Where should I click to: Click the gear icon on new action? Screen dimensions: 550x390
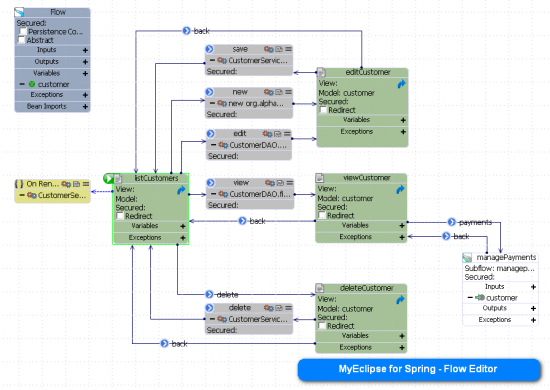pyautogui.click(x=269, y=92)
